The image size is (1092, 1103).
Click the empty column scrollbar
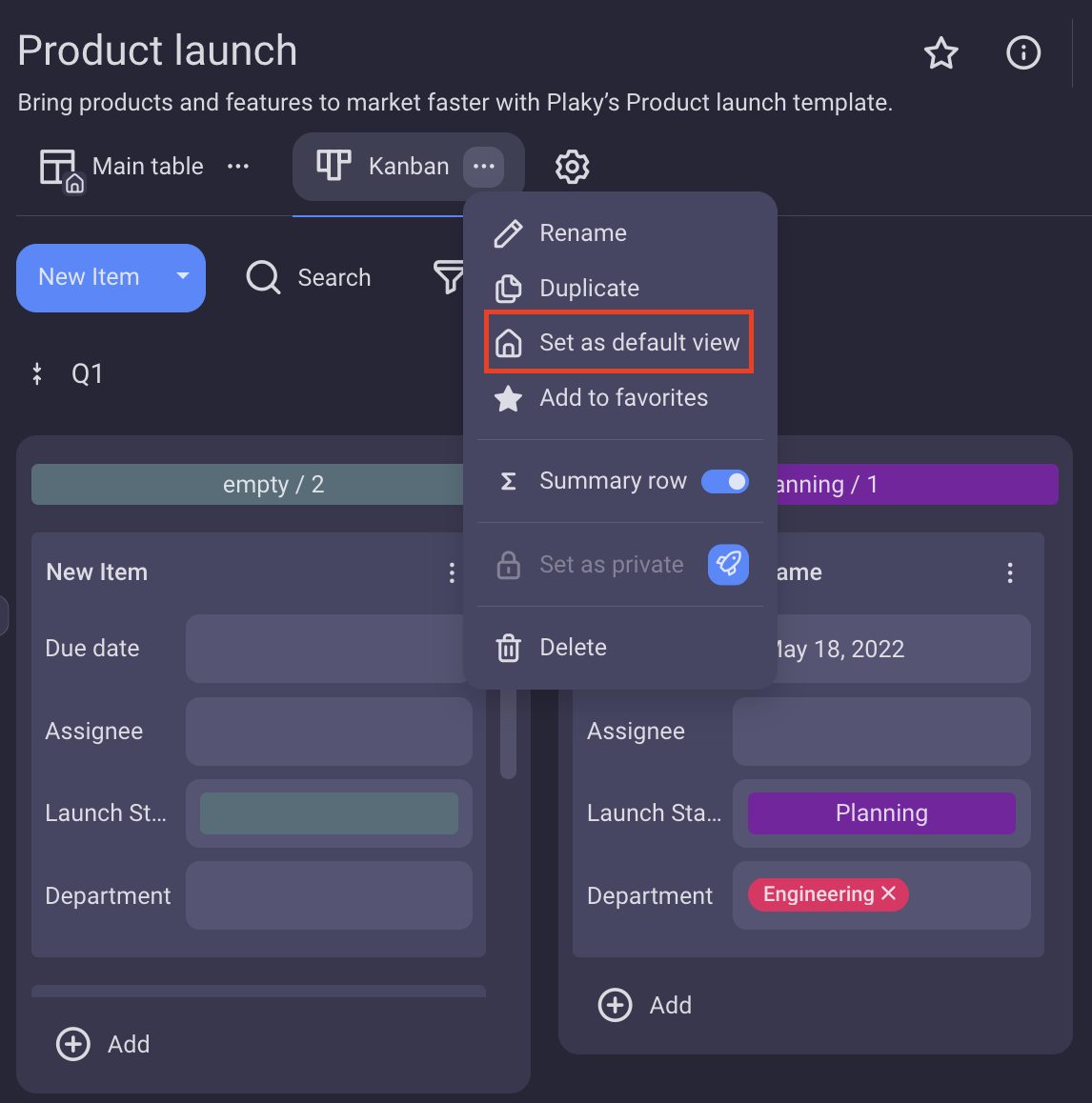coord(508,734)
